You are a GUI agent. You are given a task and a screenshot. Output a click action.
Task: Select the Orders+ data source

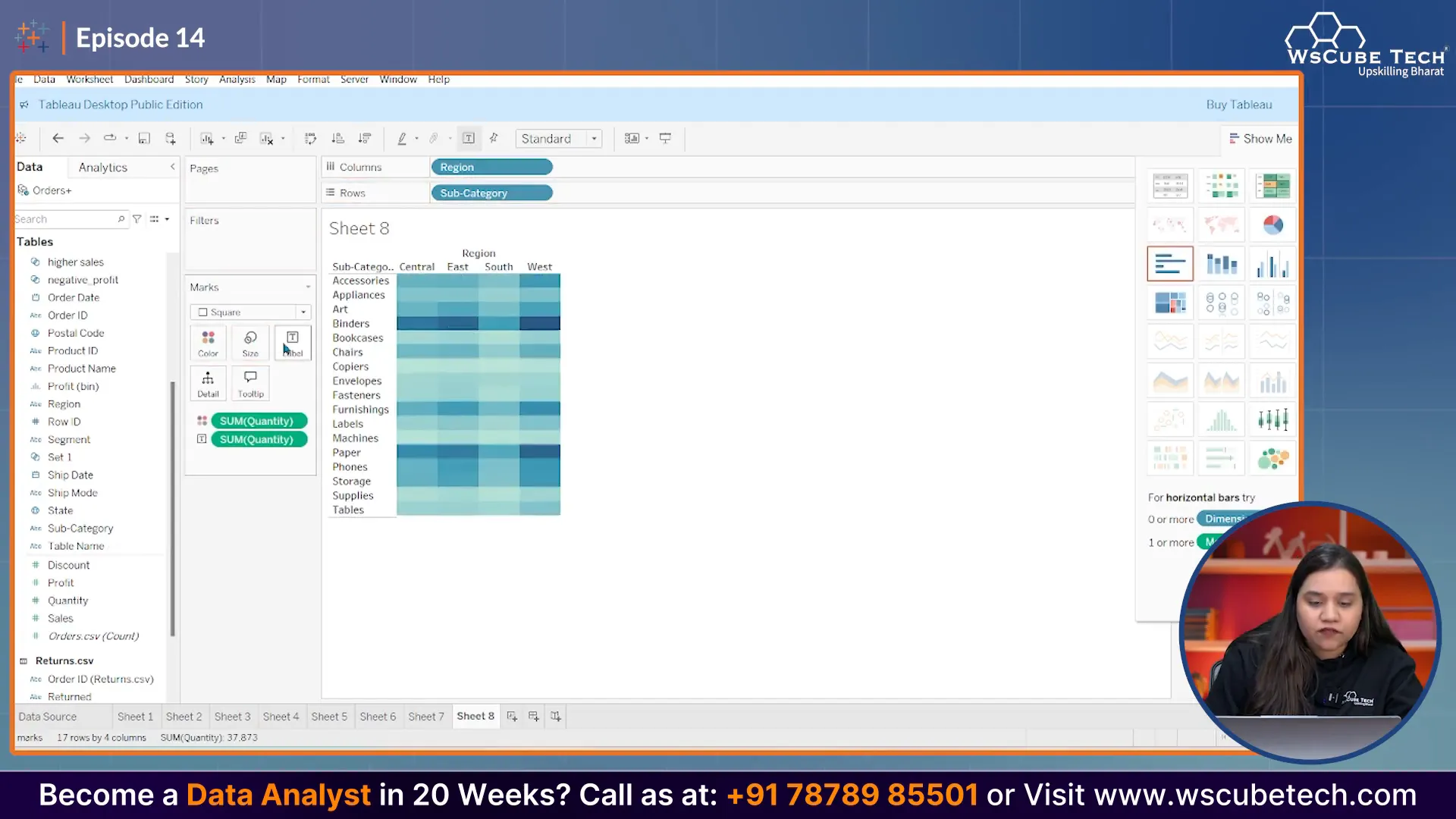52,191
